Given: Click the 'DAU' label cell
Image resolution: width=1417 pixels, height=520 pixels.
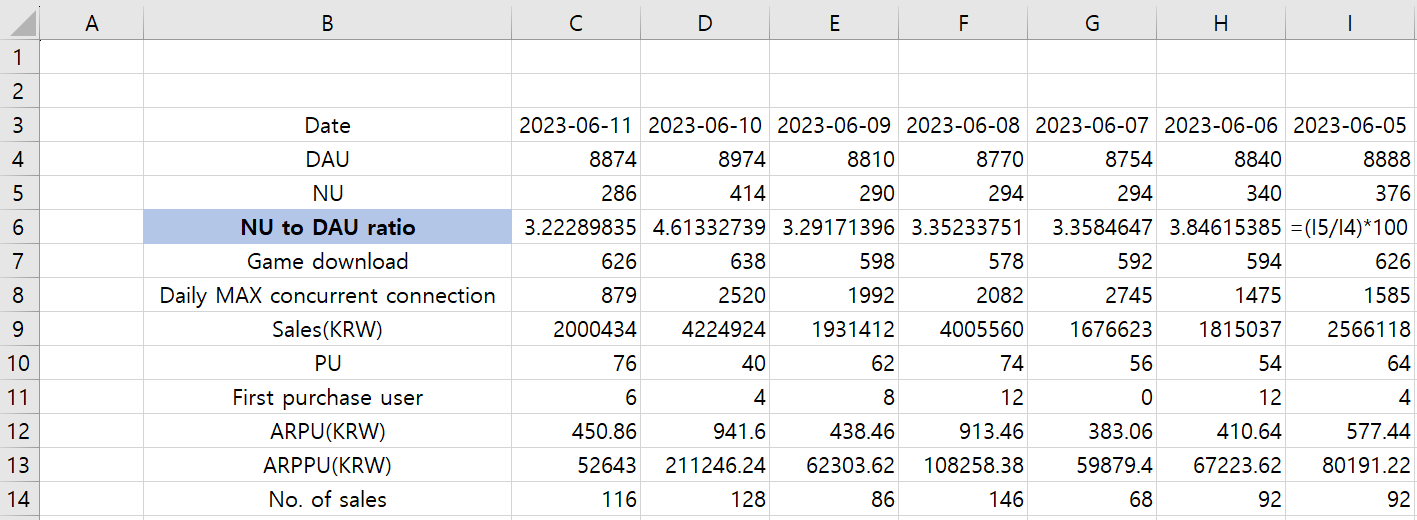Looking at the screenshot, I should [327, 159].
